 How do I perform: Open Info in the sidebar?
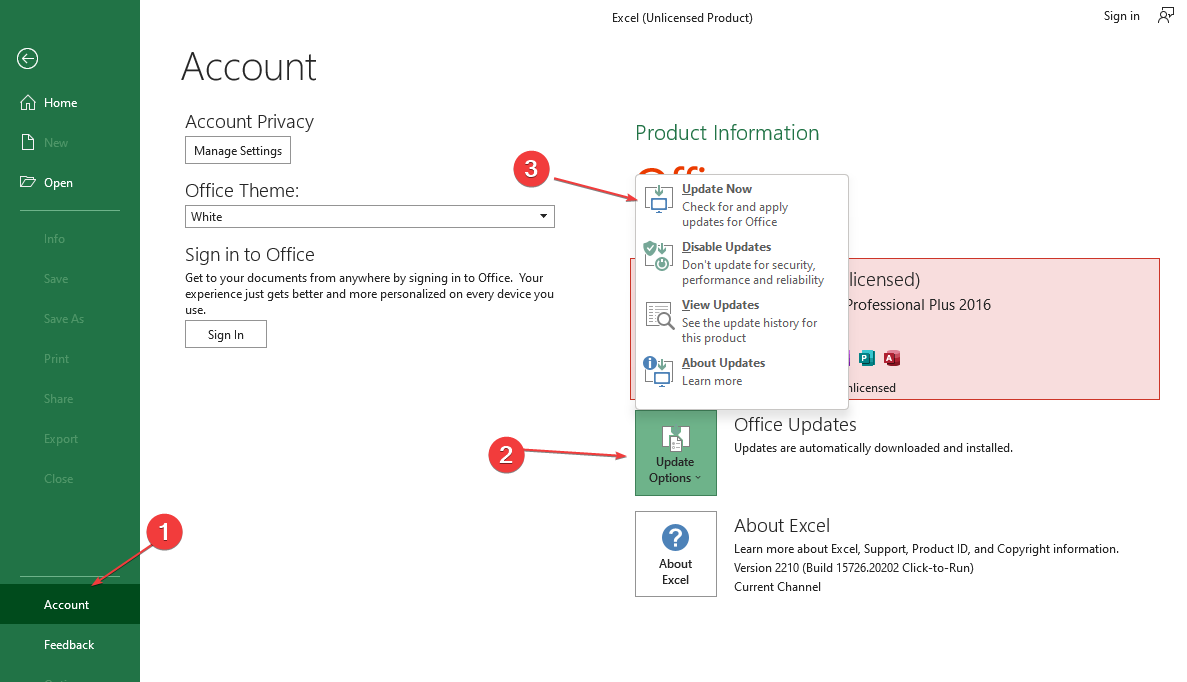coord(70,238)
